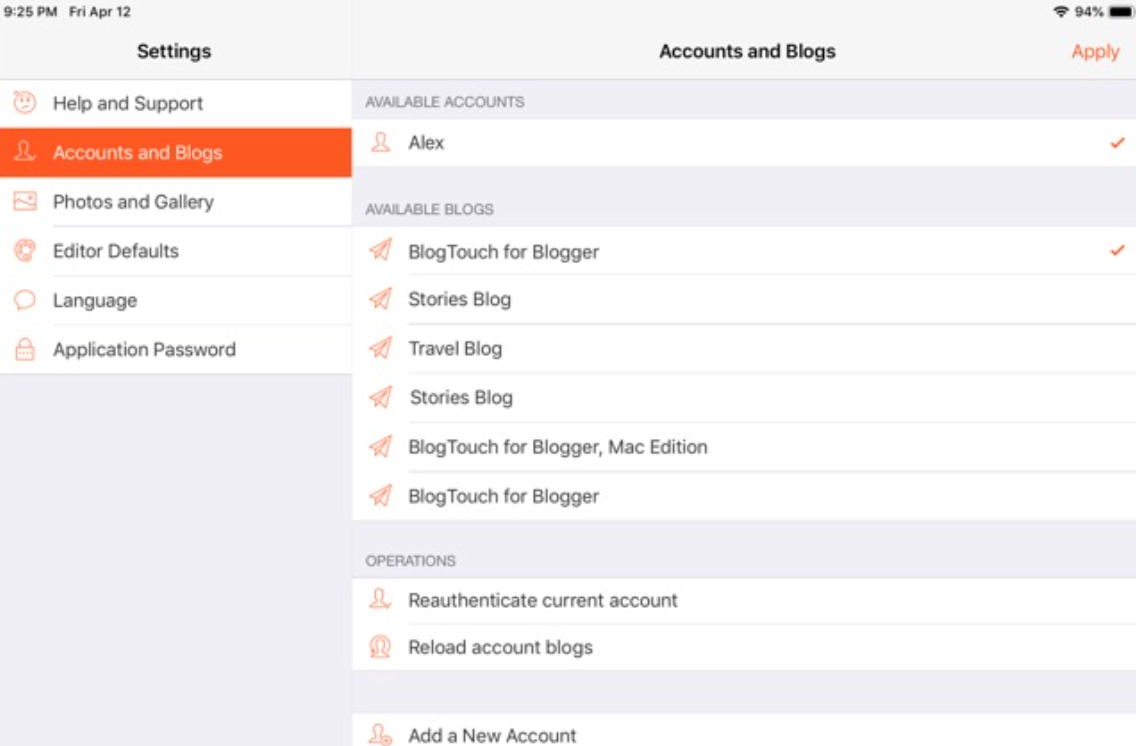This screenshot has height=746, width=1136.
Task: Click the Wi-Fi icon in the status bar
Action: [1060, 12]
